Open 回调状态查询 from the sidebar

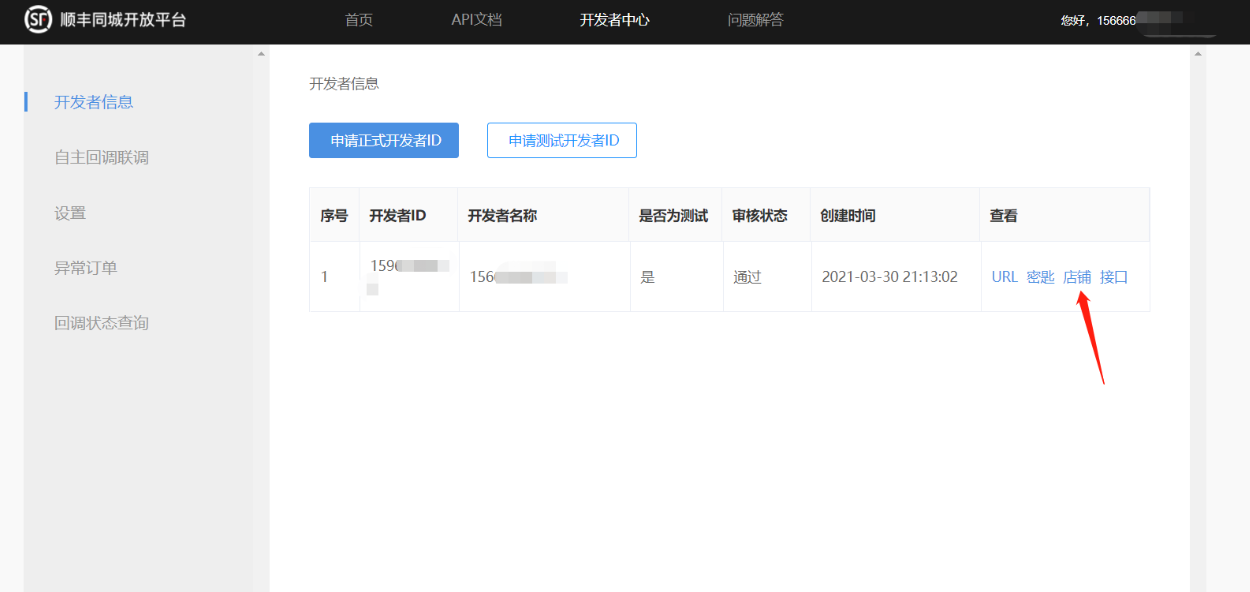pyautogui.click(x=101, y=323)
